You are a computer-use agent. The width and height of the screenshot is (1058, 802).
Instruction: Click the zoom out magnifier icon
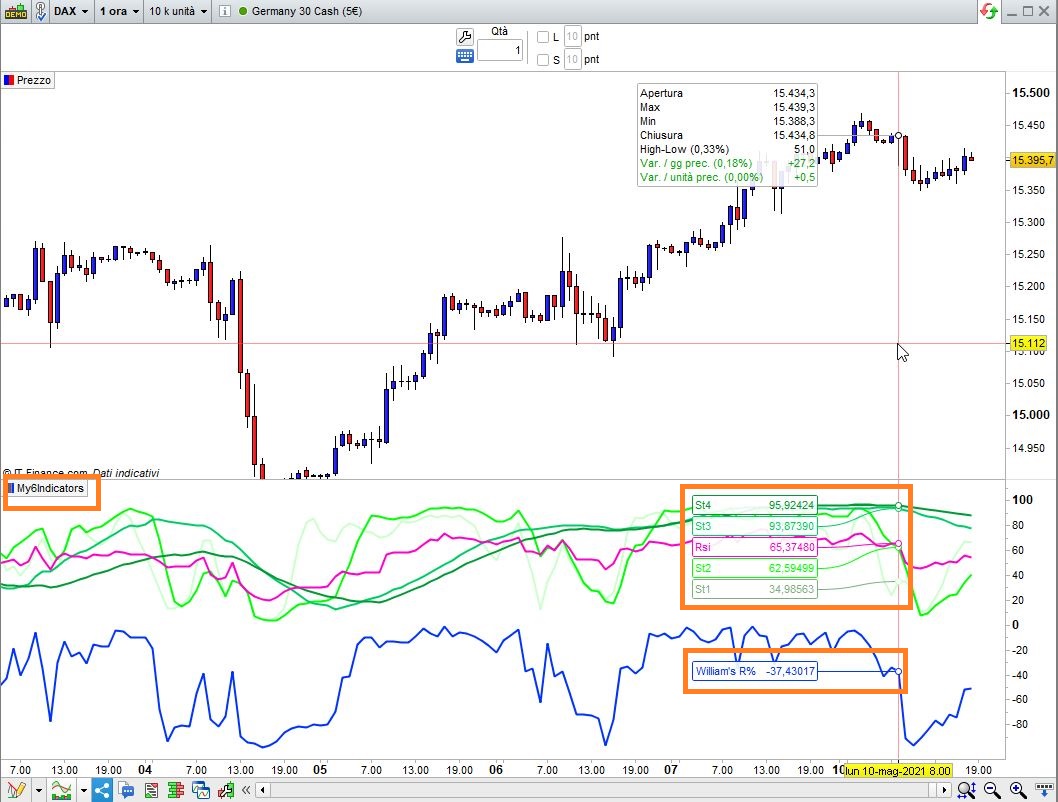992,790
